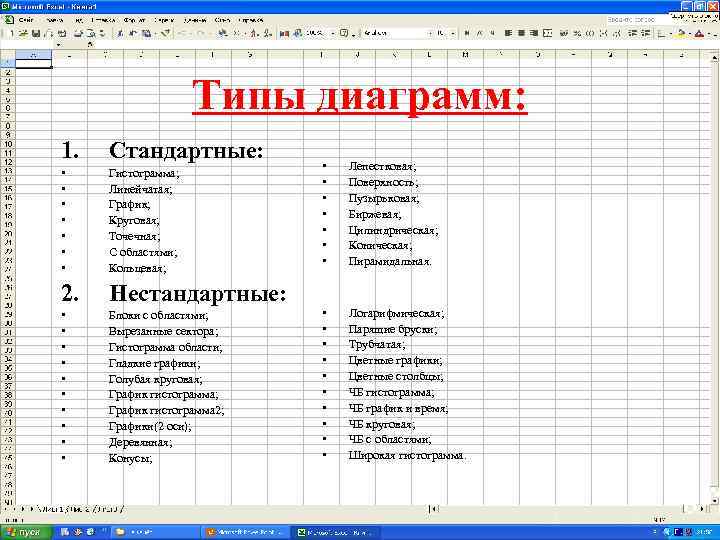Open the font size dropdown
The height and width of the screenshot is (540, 720).
point(453,34)
